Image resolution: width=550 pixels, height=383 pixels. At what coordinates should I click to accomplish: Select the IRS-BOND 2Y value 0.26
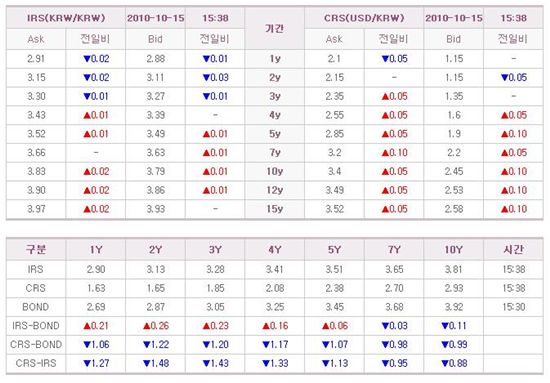(155, 326)
